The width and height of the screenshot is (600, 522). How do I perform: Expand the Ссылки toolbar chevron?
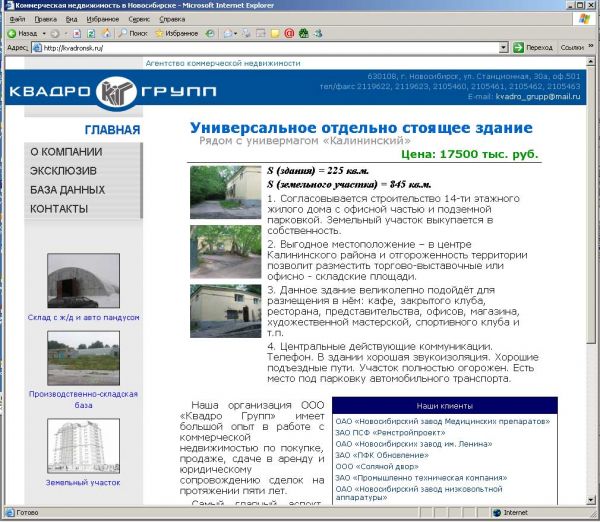pyautogui.click(x=591, y=46)
